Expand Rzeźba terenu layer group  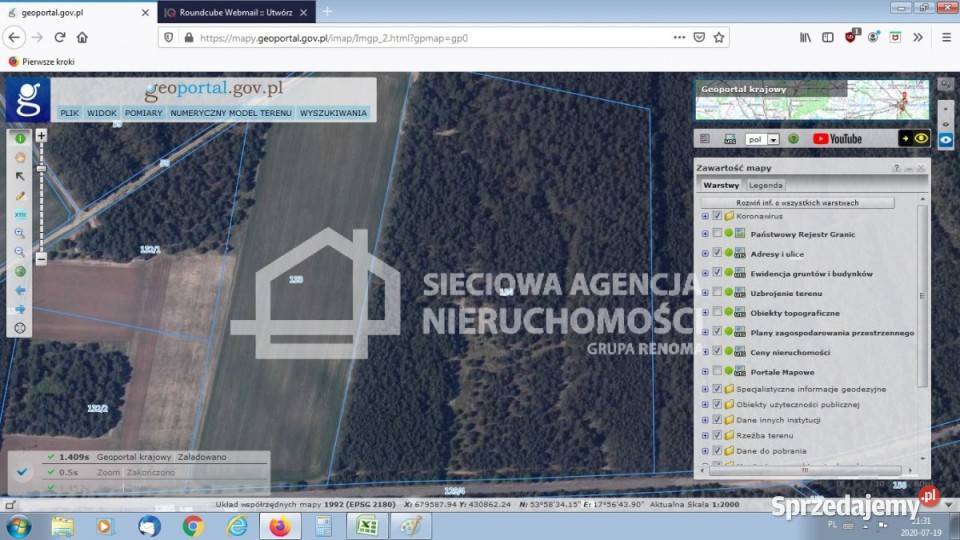pyautogui.click(x=705, y=435)
